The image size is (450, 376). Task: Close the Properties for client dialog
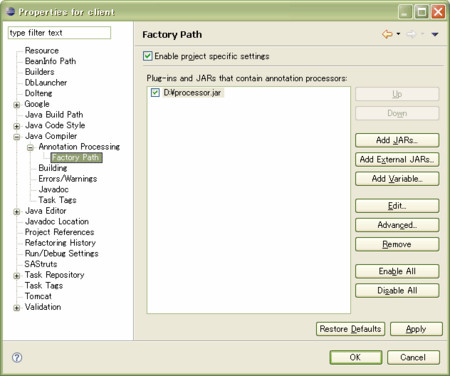[438, 12]
